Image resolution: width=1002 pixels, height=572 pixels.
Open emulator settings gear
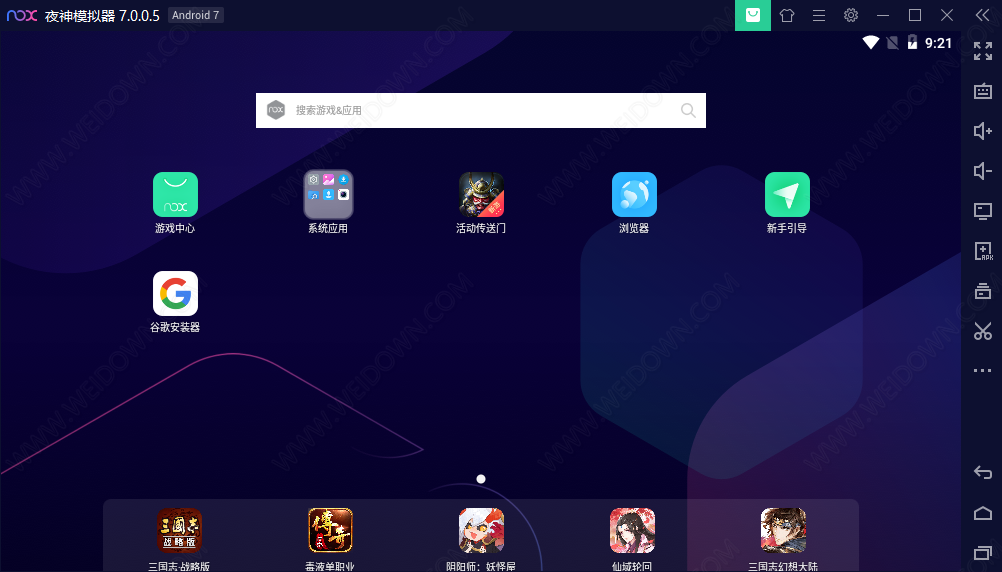click(x=851, y=15)
